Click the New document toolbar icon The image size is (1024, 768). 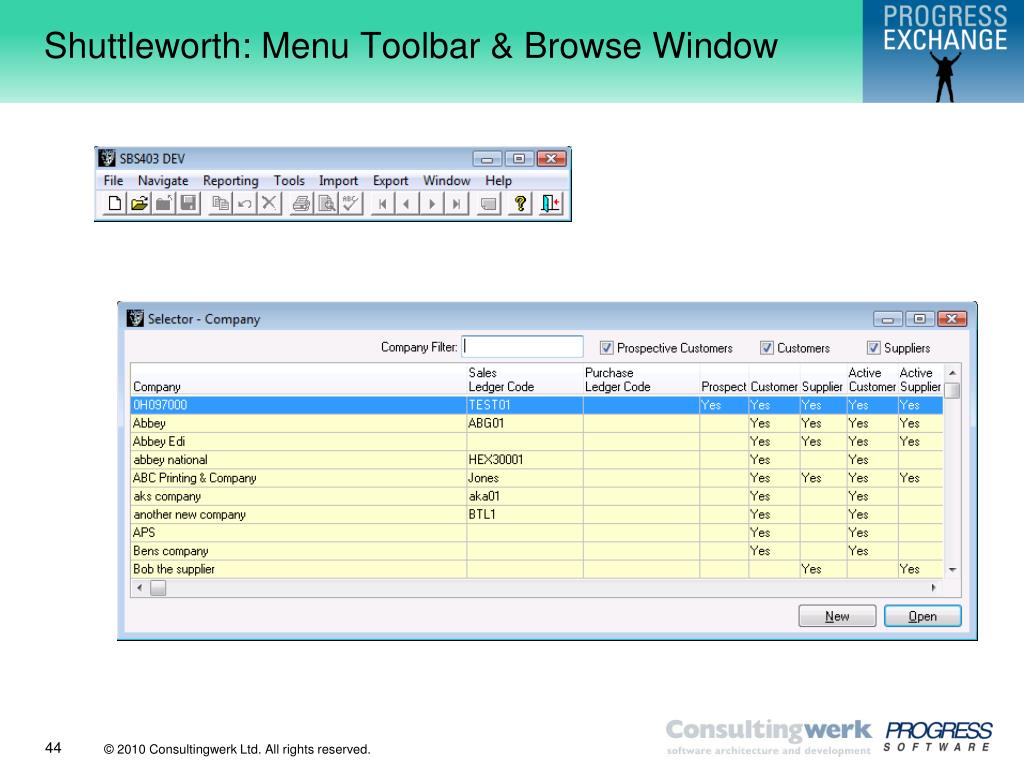point(114,204)
